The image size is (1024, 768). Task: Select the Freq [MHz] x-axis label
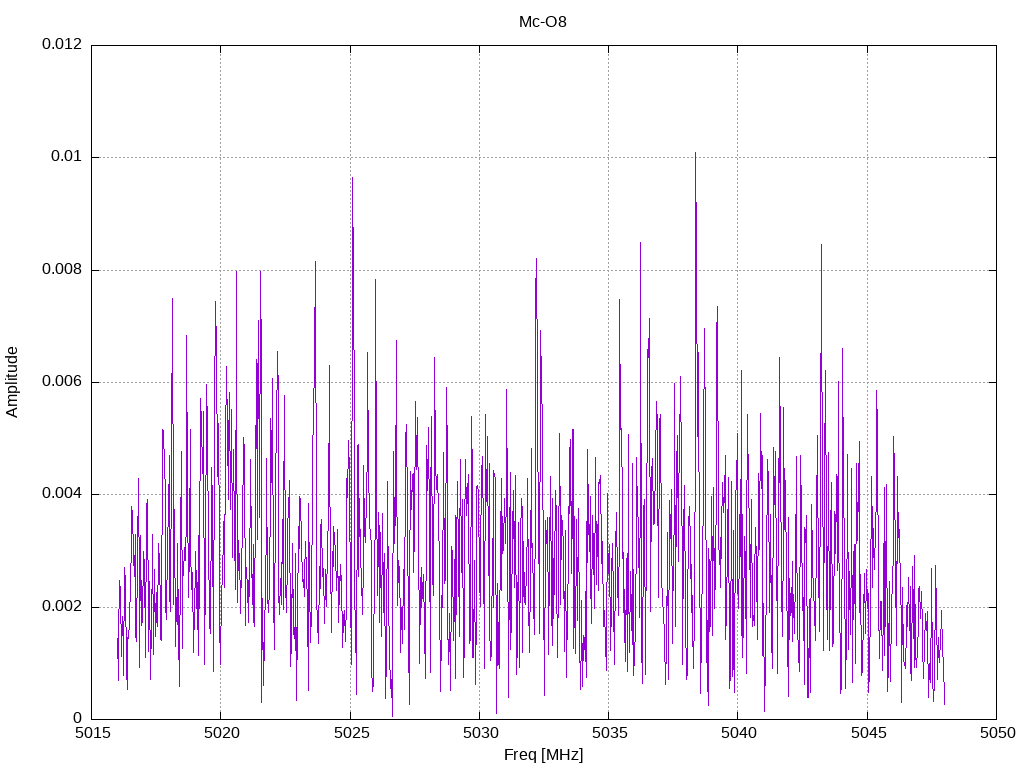(x=543, y=754)
